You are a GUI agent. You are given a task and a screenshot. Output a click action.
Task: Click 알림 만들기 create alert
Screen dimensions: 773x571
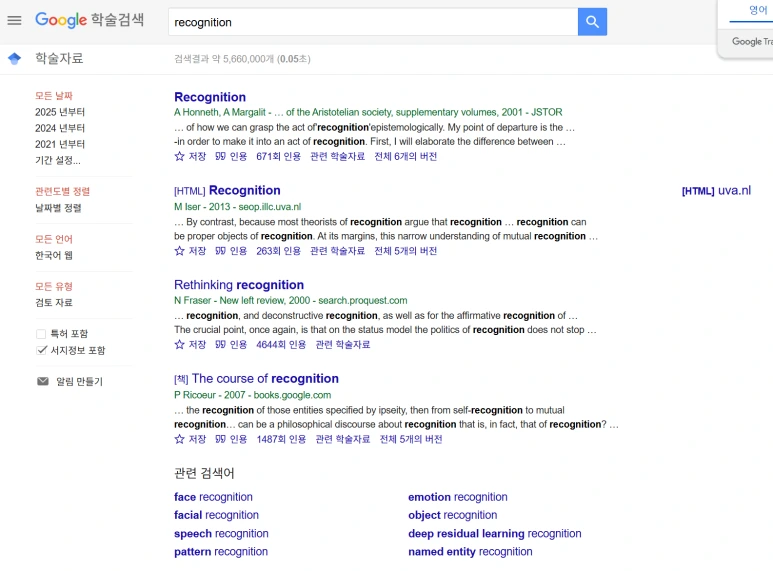[x=79, y=381]
